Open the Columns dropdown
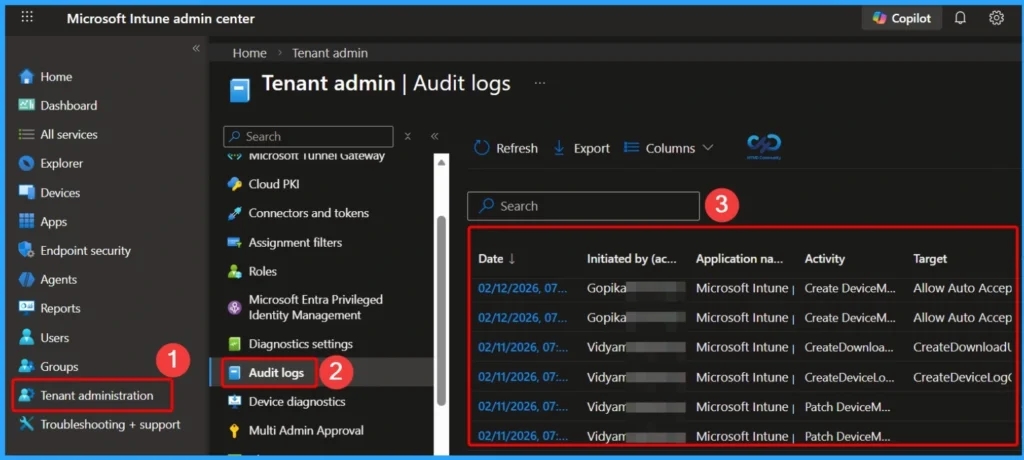The height and width of the screenshot is (460, 1024). [x=668, y=148]
